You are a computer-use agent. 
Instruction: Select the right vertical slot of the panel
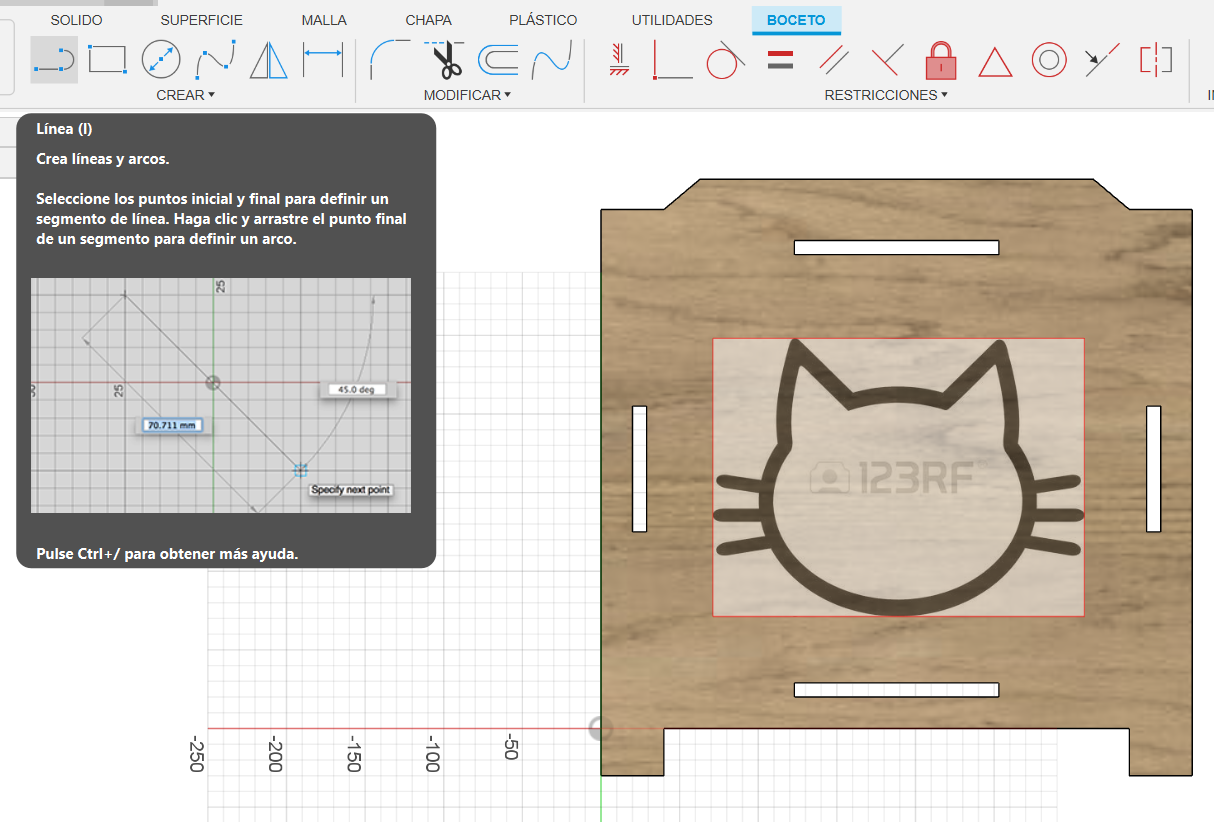coord(1153,468)
